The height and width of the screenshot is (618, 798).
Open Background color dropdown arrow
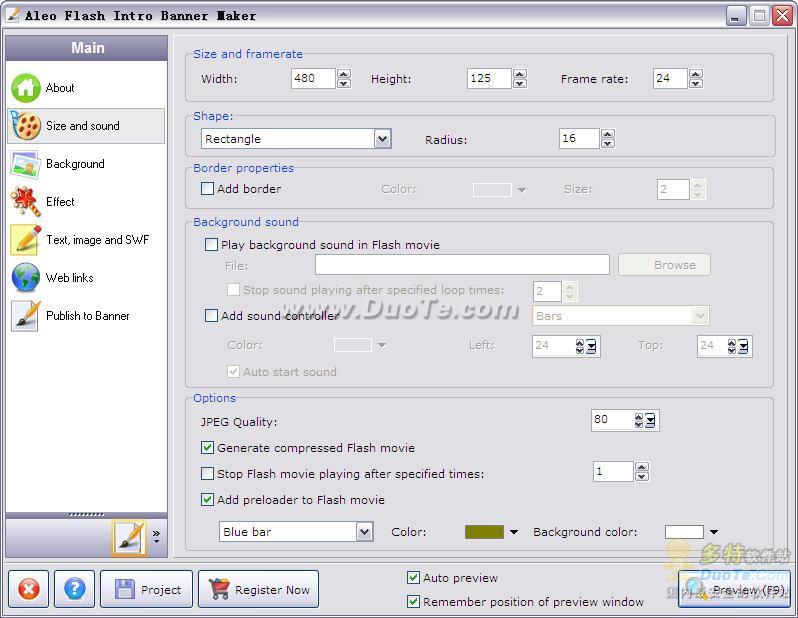714,532
